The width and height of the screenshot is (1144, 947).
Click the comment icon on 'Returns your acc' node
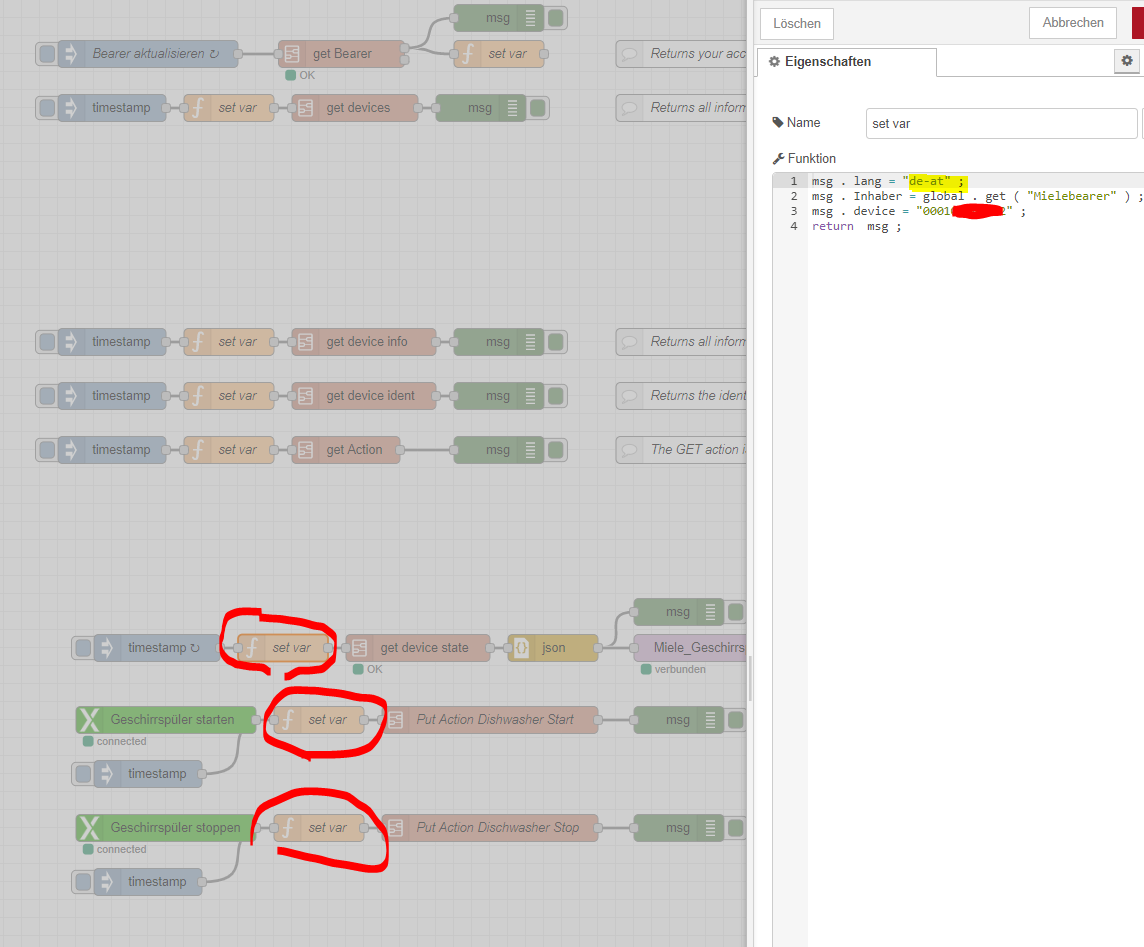point(629,54)
